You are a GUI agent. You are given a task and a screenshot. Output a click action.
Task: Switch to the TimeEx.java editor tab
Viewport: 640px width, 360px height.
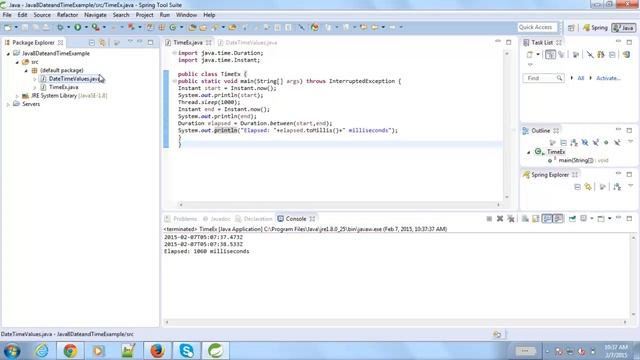pyautogui.click(x=187, y=42)
